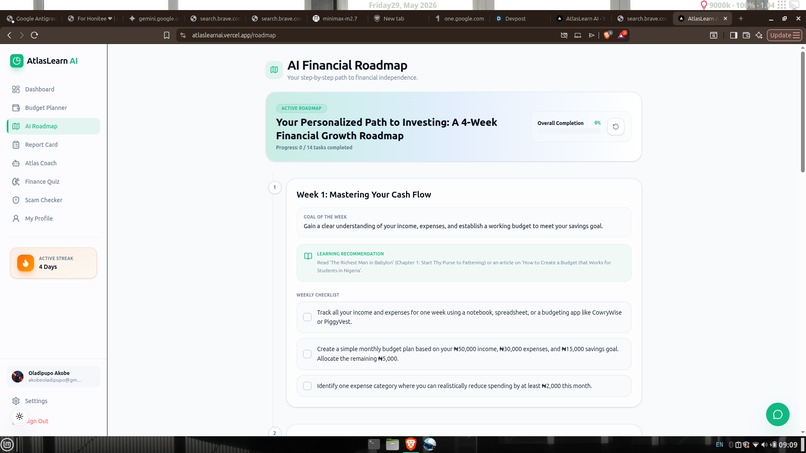Image resolution: width=806 pixels, height=453 pixels.
Task: Open Brave Wallet icon in toolbar
Action: 746,35
